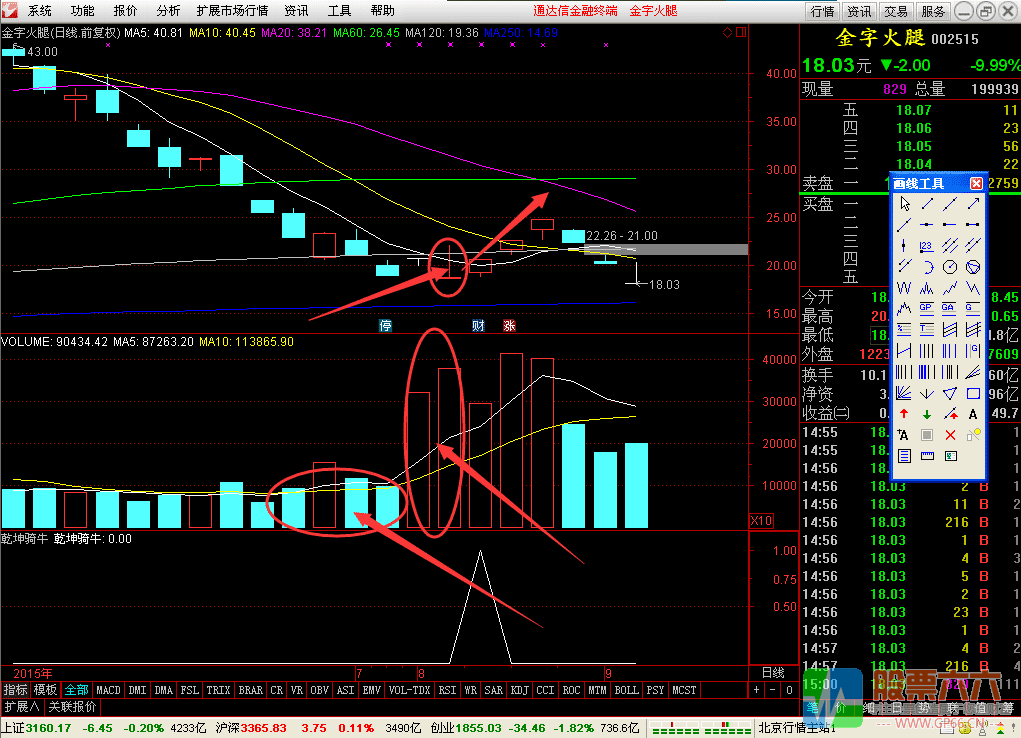Select the MACD indicator tab

tap(108, 690)
